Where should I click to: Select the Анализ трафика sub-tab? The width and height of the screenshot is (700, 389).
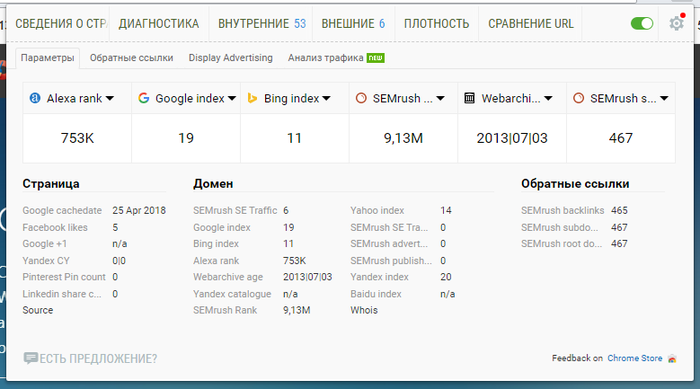336,58
